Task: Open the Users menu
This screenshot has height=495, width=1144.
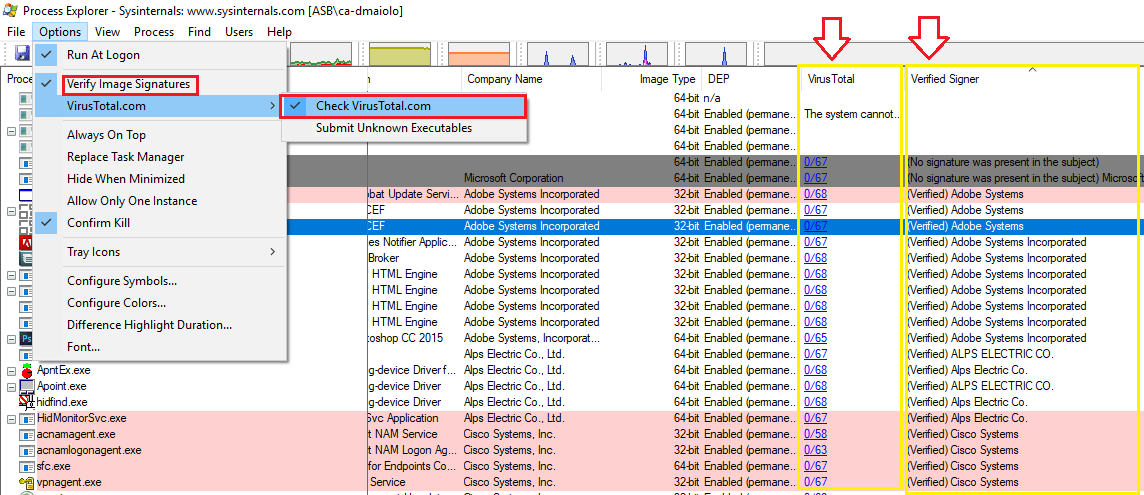Action: tap(239, 32)
